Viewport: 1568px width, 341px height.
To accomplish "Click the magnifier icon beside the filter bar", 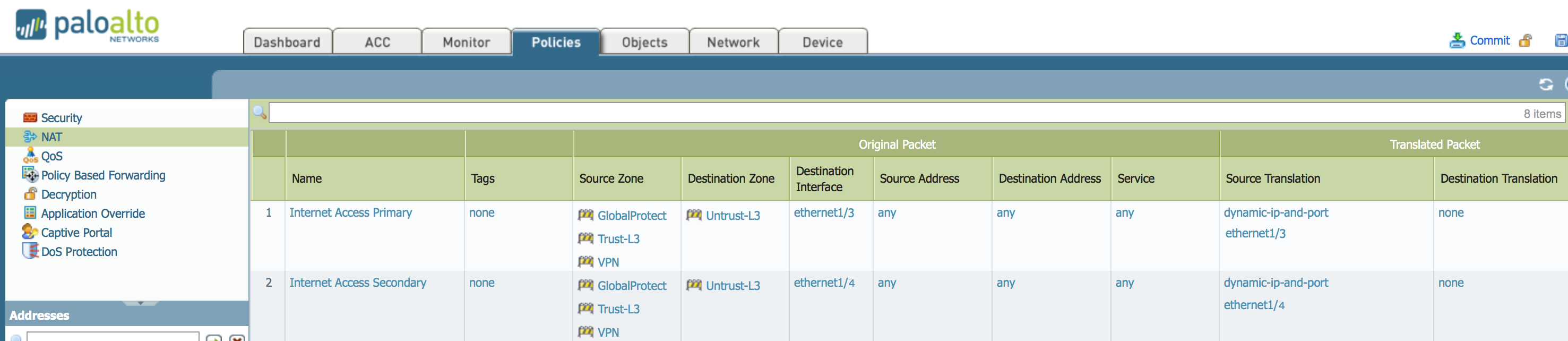I will click(x=260, y=113).
